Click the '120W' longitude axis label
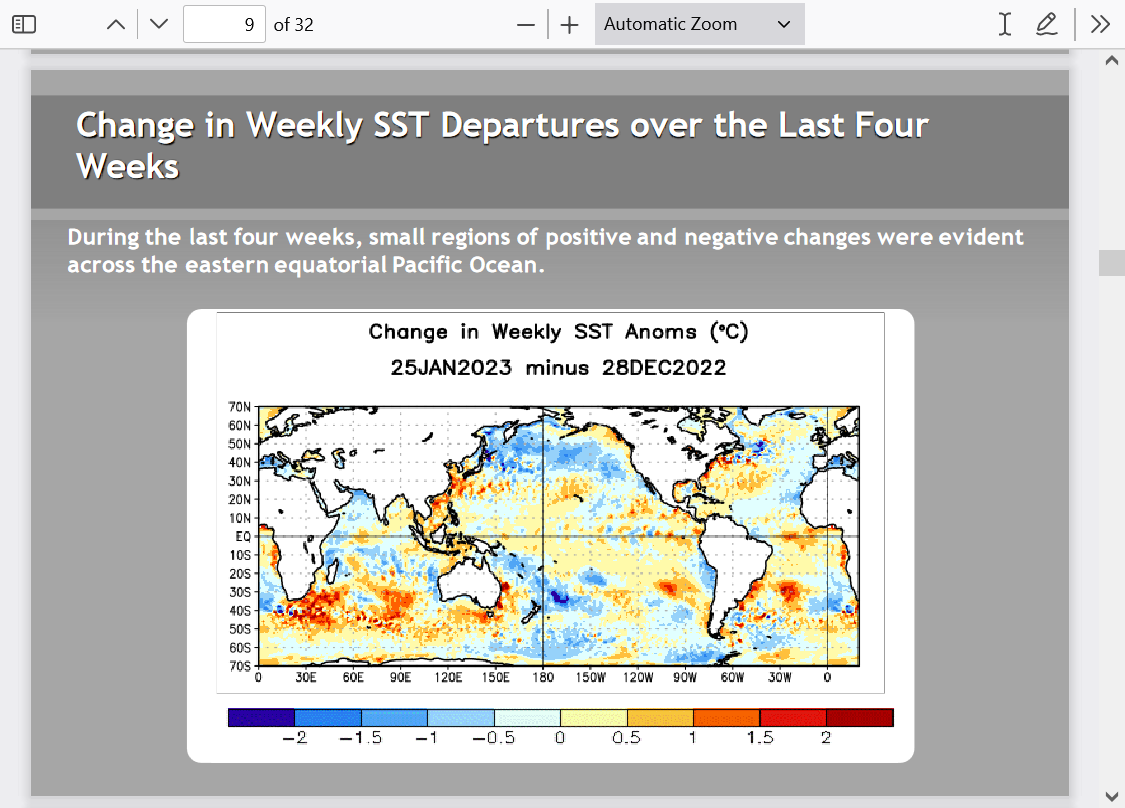 click(638, 677)
